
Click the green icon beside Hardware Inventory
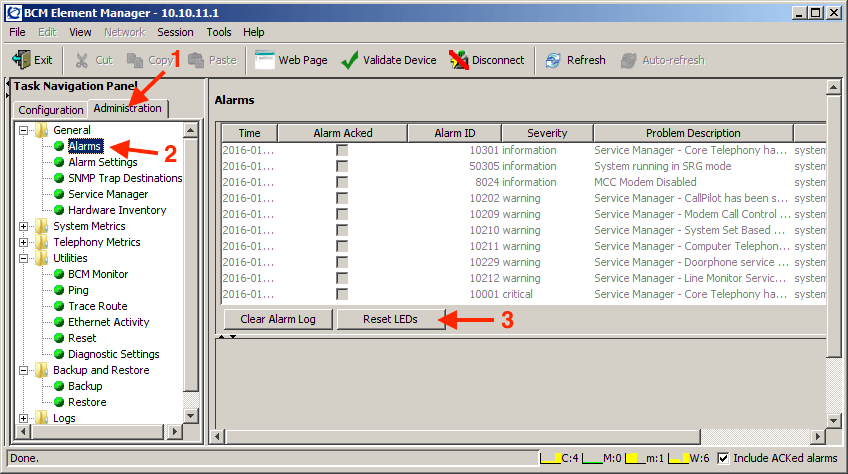point(59,210)
